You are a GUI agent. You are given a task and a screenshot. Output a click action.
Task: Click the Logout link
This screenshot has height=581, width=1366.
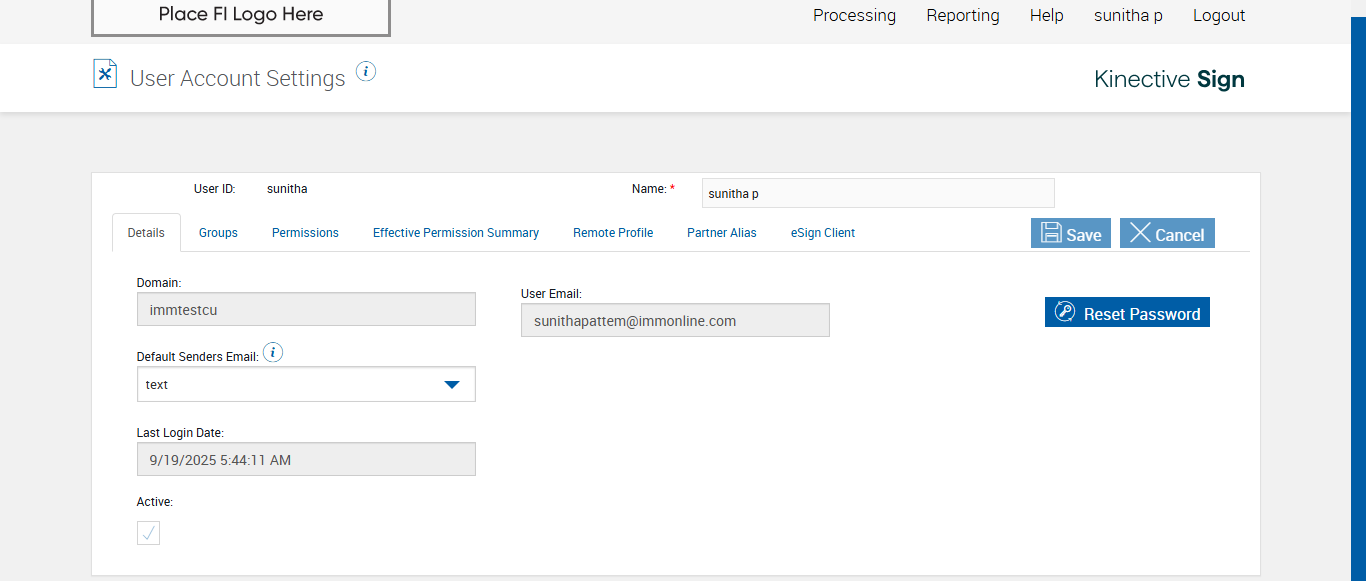tap(1219, 16)
